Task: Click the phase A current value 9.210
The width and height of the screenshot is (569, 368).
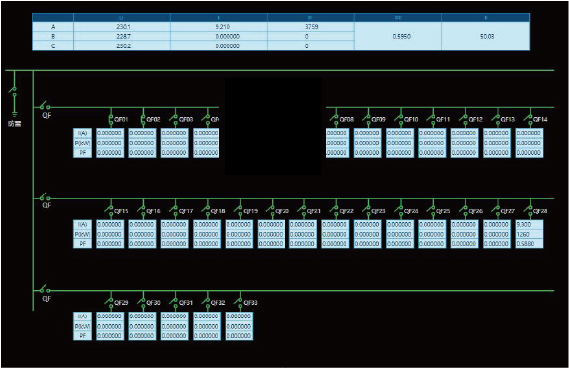Action: pos(219,27)
